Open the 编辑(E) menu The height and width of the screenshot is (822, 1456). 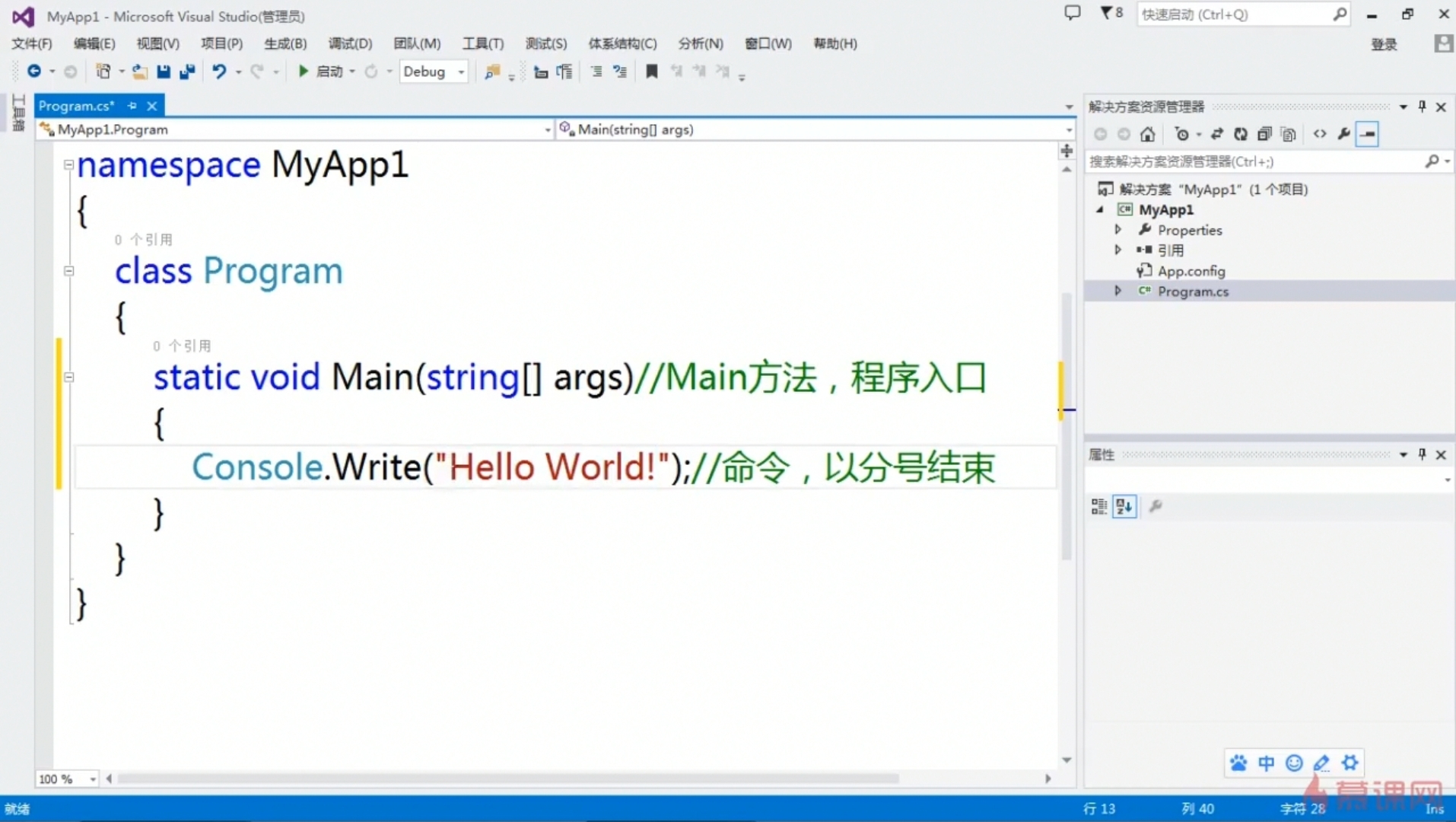click(x=94, y=43)
